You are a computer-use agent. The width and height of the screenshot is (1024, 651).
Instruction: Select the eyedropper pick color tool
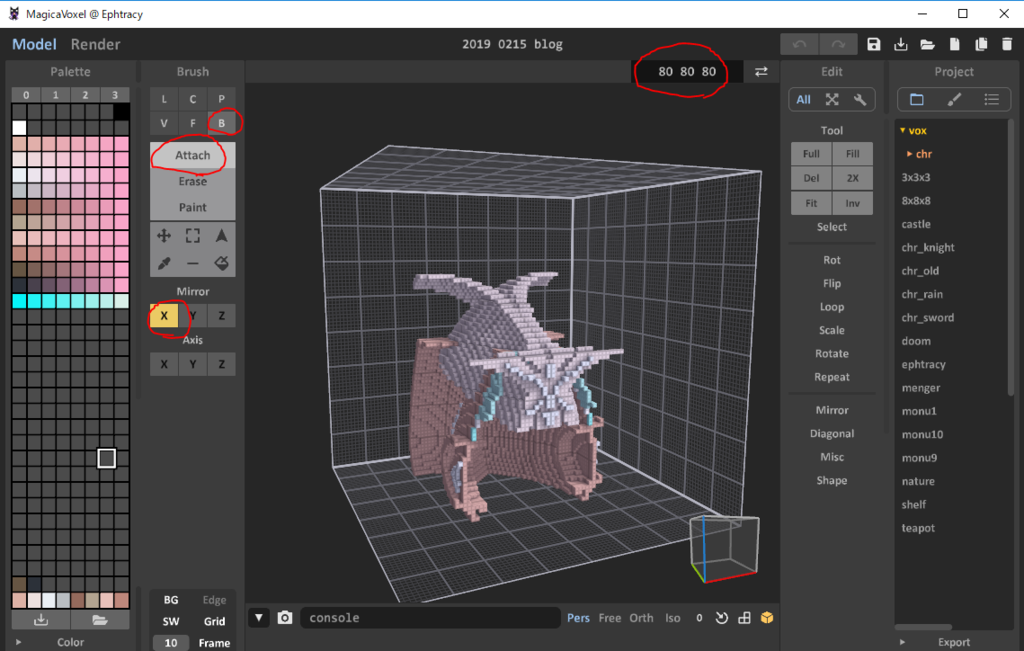(x=164, y=263)
